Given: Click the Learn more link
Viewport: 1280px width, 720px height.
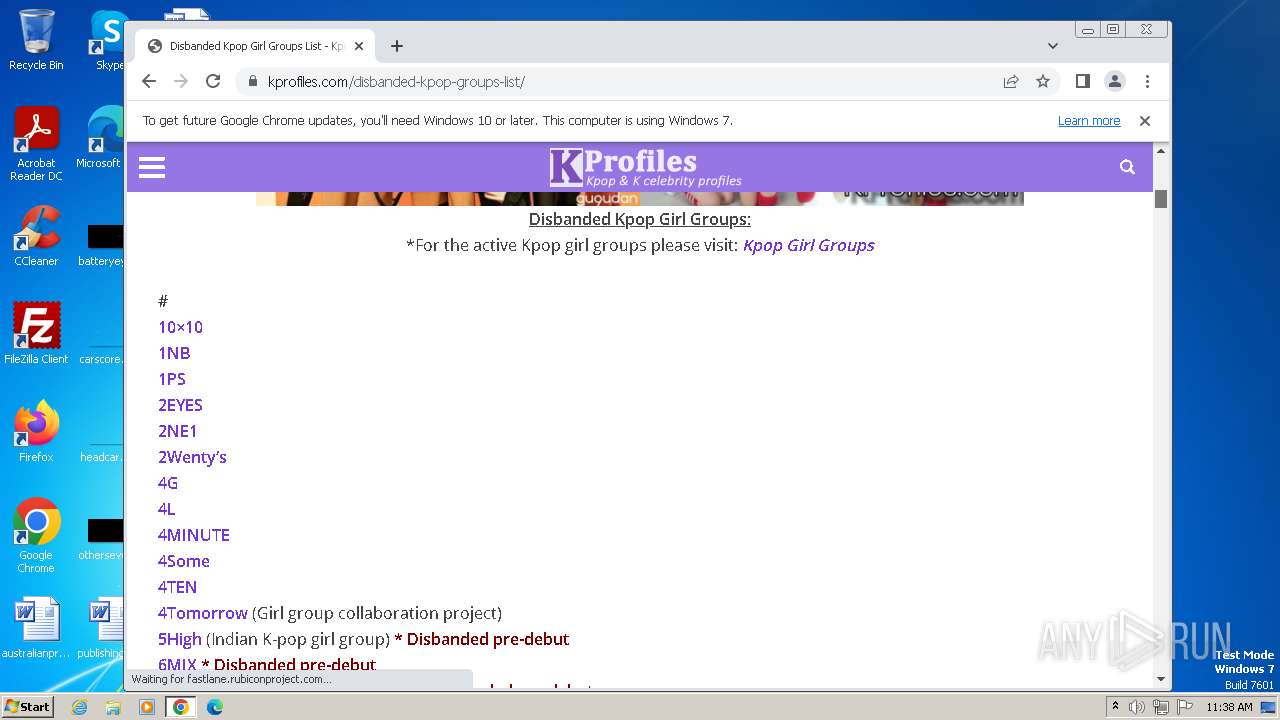Looking at the screenshot, I should pyautogui.click(x=1089, y=120).
